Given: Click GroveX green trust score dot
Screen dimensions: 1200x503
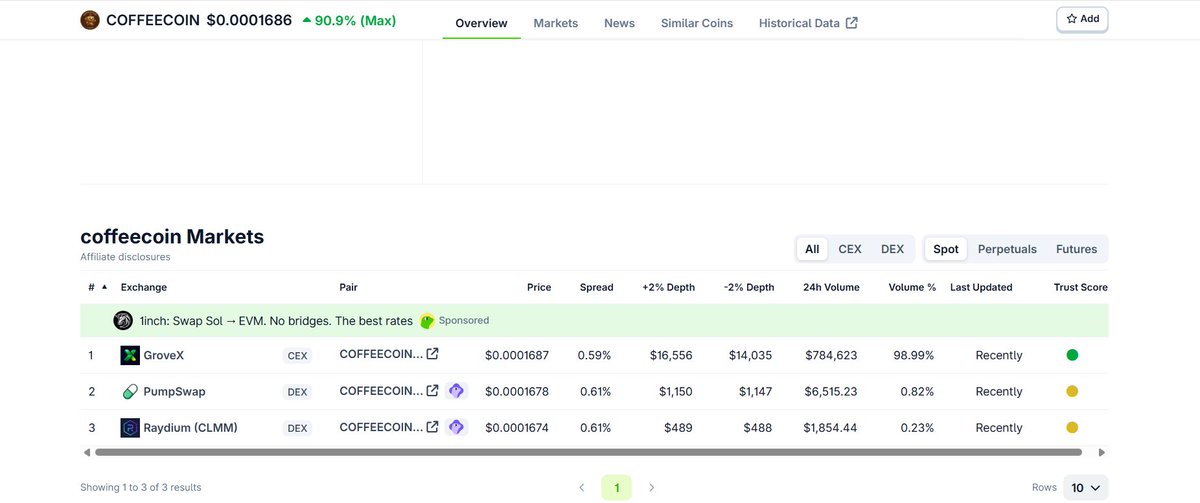Looking at the screenshot, I should tap(1072, 355).
